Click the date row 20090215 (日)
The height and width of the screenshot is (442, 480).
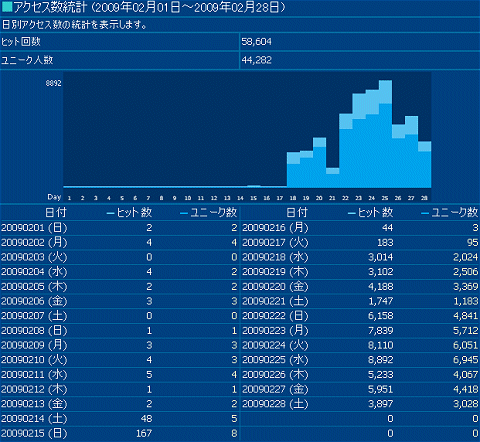[x=34, y=433]
